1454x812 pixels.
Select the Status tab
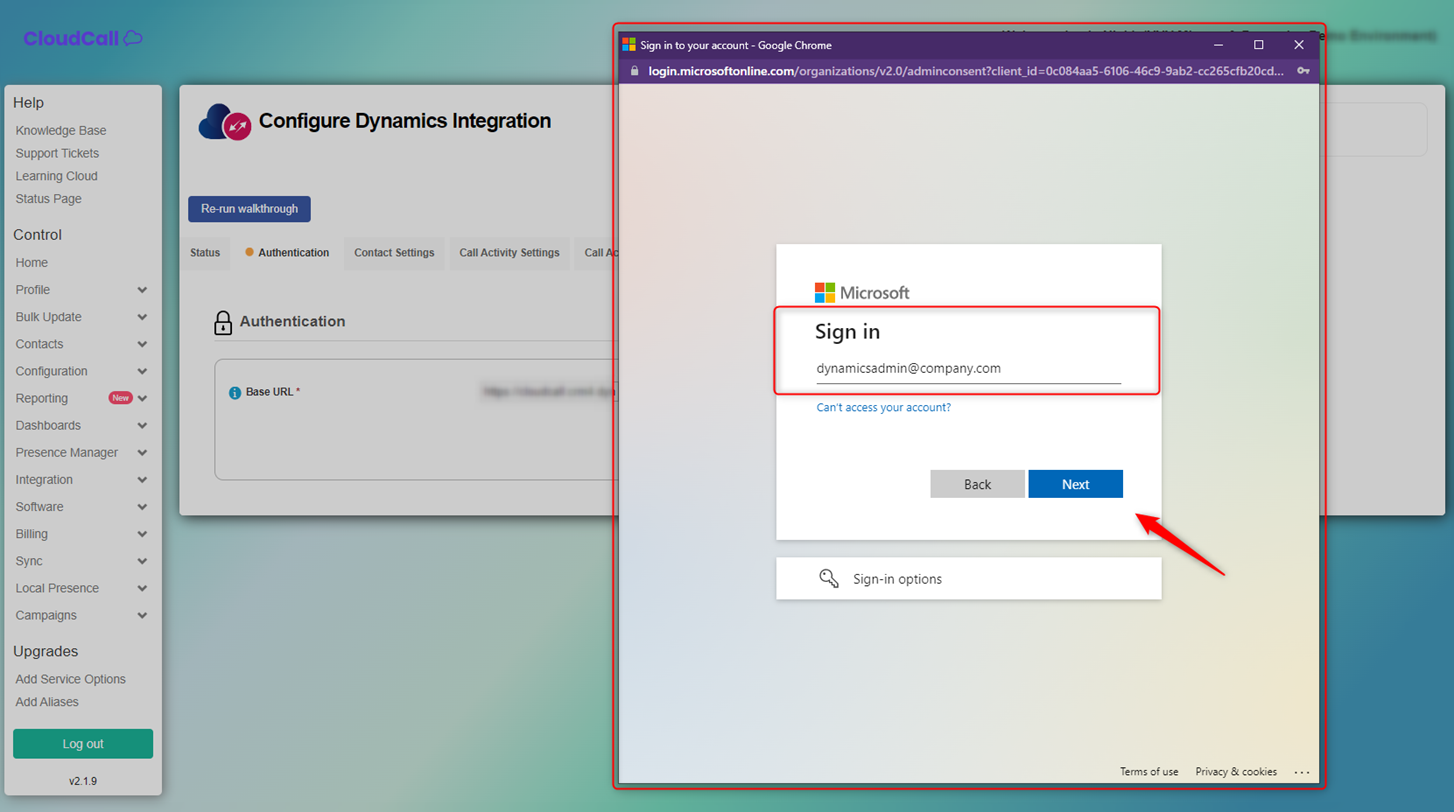pyautogui.click(x=205, y=253)
